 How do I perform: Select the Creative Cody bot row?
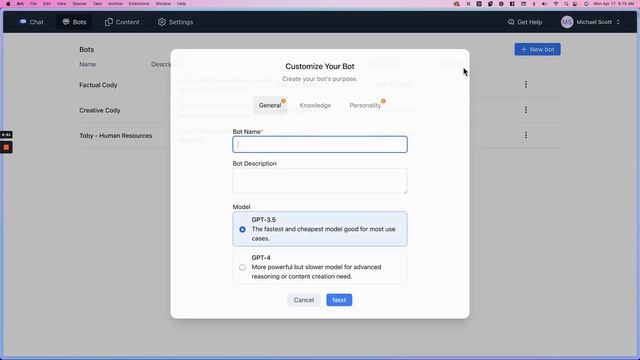pyautogui.click(x=100, y=110)
